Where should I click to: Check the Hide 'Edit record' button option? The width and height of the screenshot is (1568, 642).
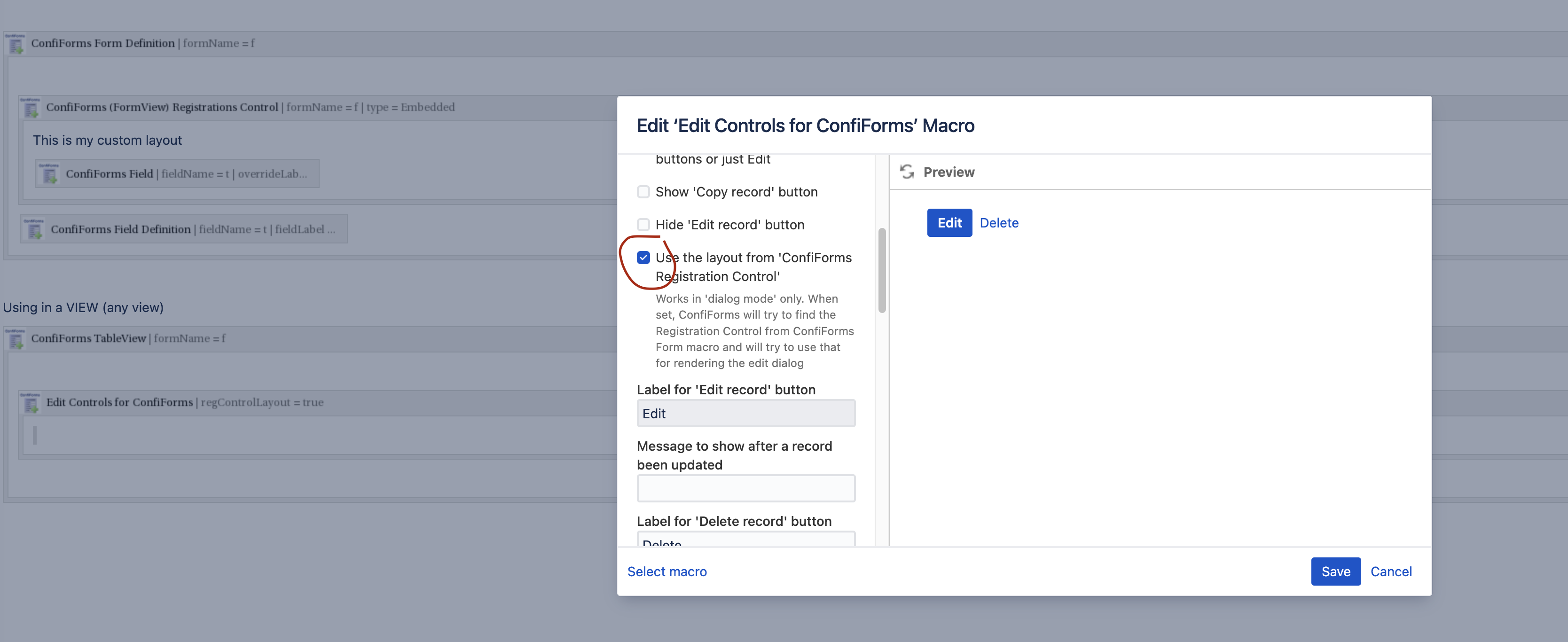(x=643, y=225)
